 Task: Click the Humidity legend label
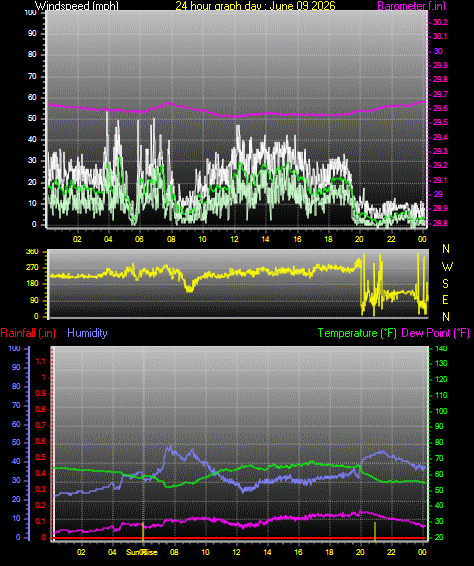(87, 333)
